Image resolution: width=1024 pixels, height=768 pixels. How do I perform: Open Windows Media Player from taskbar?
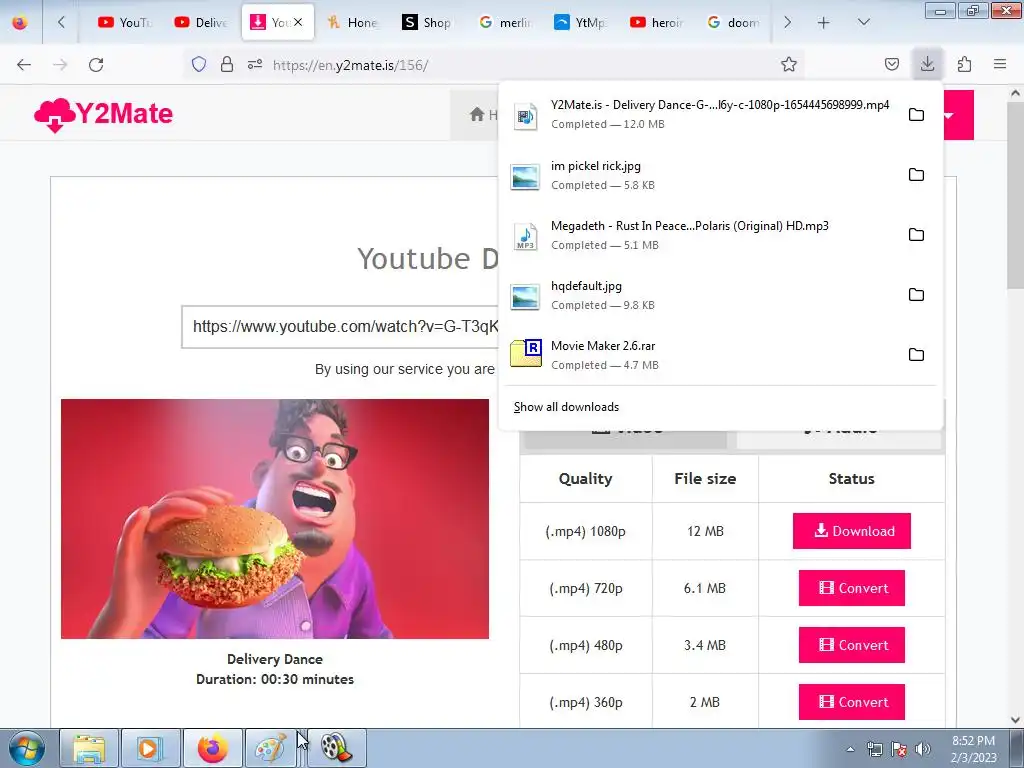tap(150, 748)
